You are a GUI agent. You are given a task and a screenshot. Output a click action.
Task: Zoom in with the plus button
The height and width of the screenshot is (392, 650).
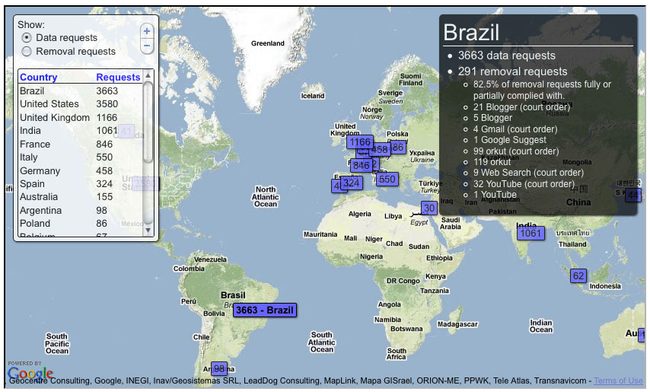tap(147, 31)
